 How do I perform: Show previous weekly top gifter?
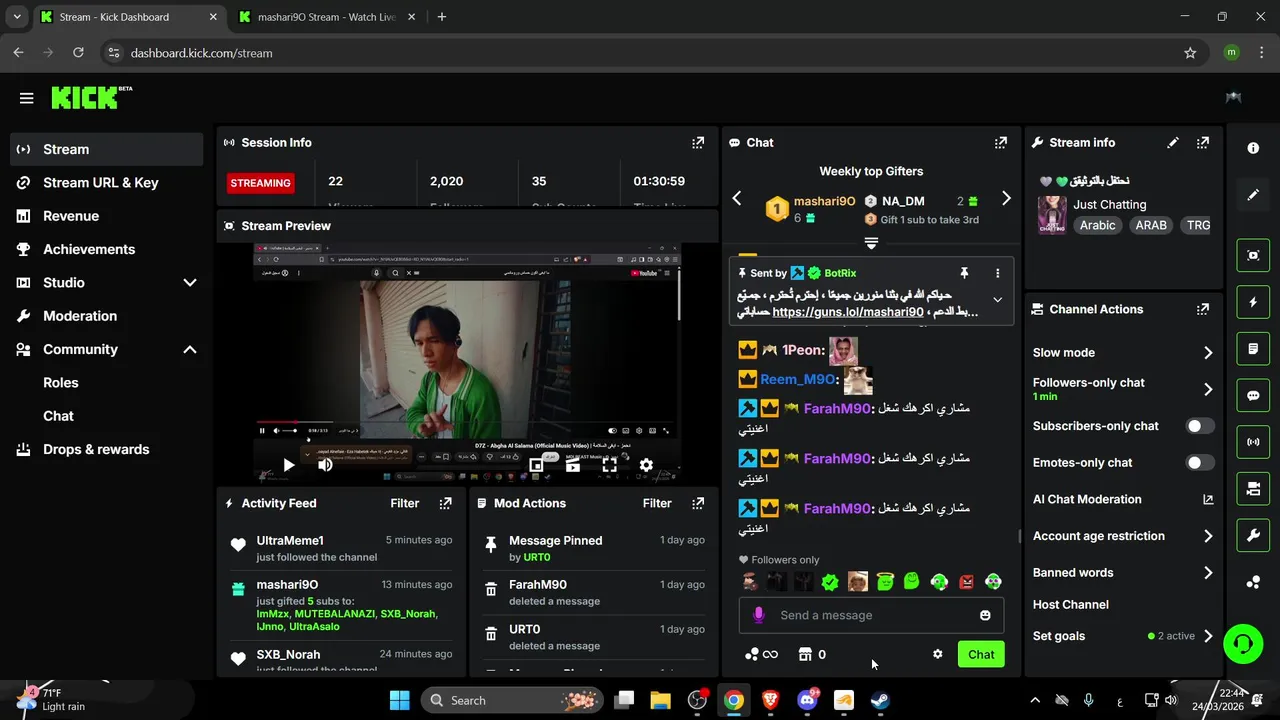[x=737, y=199]
